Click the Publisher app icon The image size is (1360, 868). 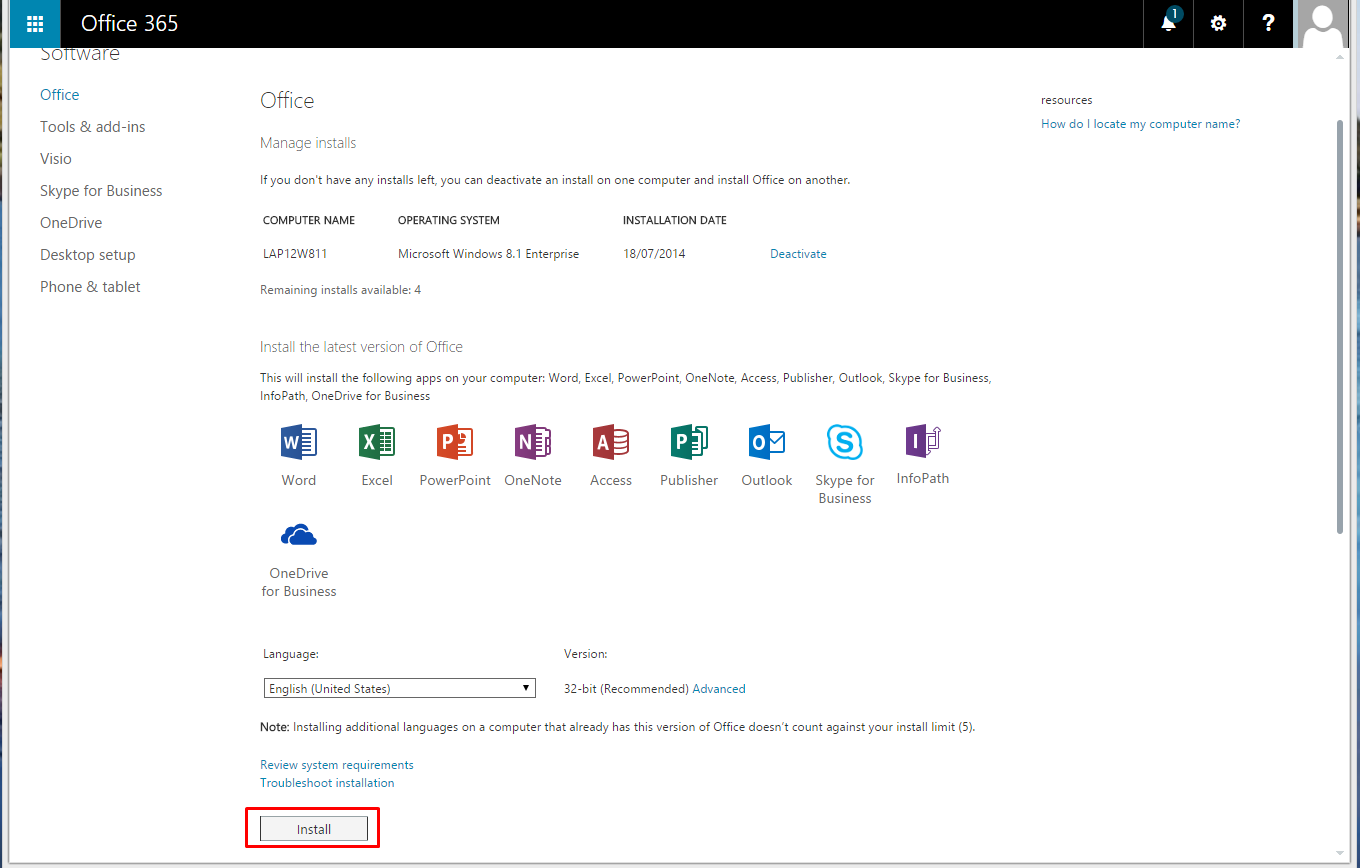689,441
